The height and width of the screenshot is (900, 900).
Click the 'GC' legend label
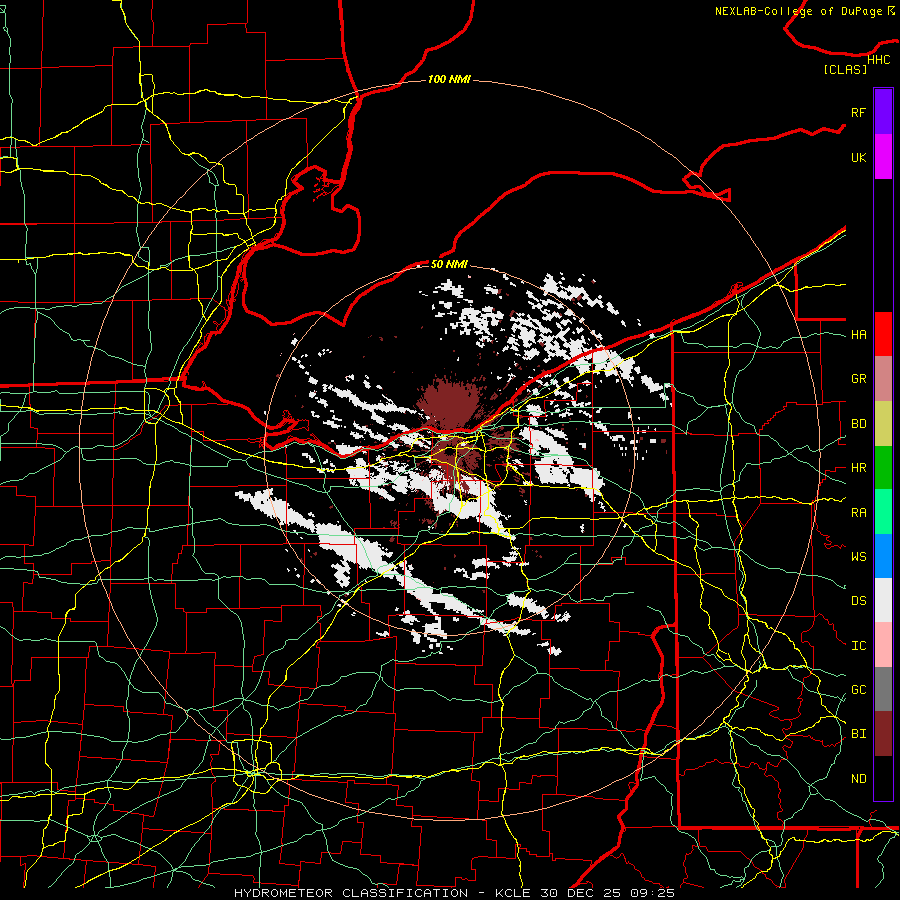point(859,690)
